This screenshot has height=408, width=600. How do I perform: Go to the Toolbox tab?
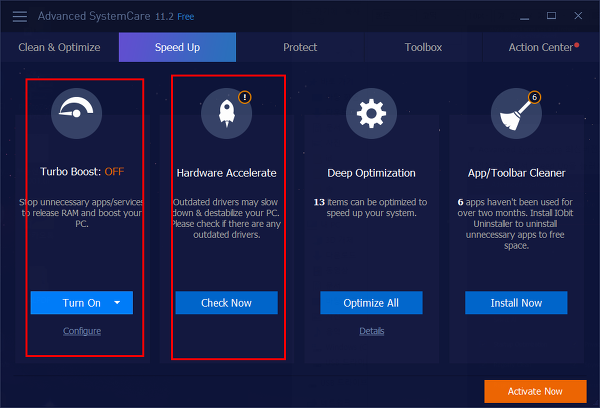(x=423, y=47)
